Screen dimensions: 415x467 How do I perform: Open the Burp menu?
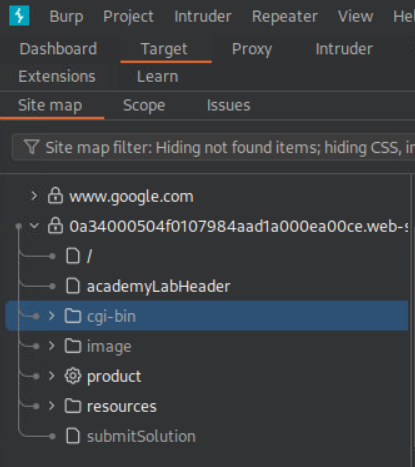click(x=66, y=16)
